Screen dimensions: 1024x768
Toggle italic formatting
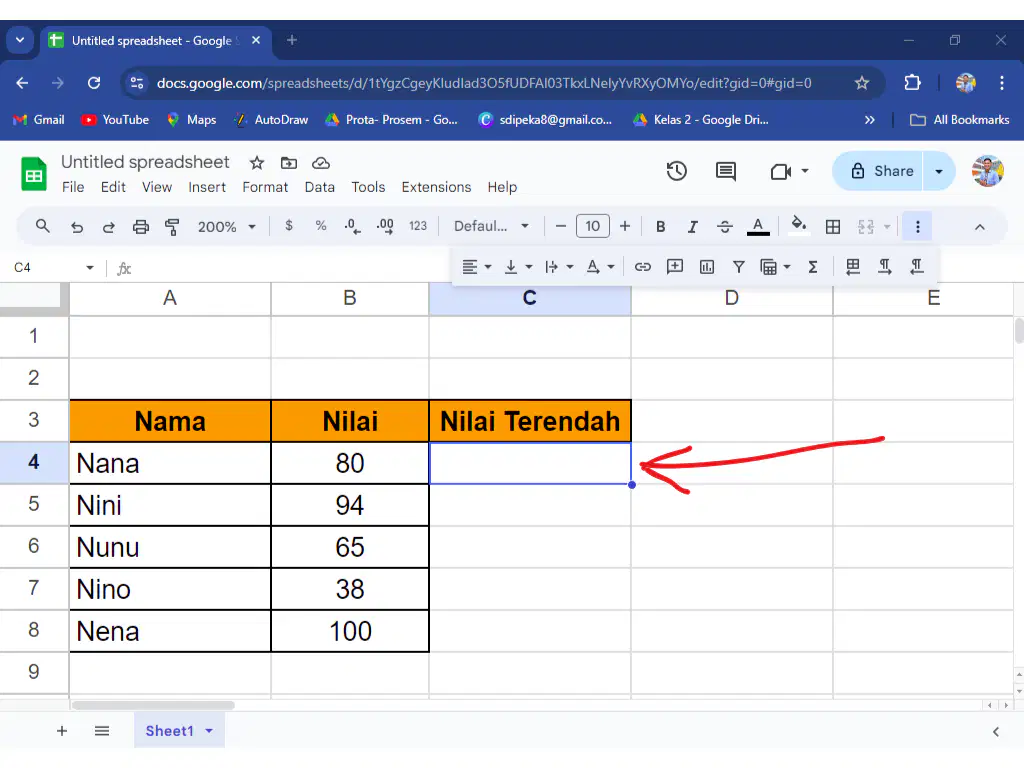(x=692, y=227)
